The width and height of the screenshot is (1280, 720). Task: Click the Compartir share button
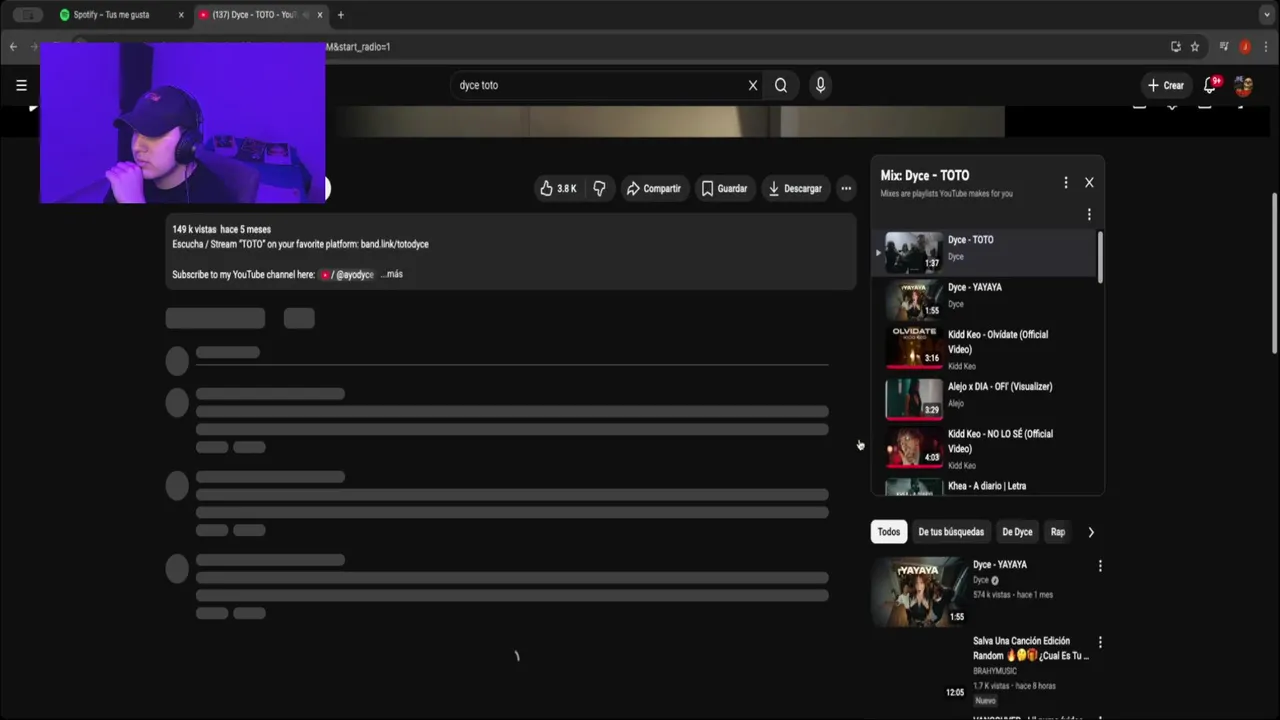654,188
